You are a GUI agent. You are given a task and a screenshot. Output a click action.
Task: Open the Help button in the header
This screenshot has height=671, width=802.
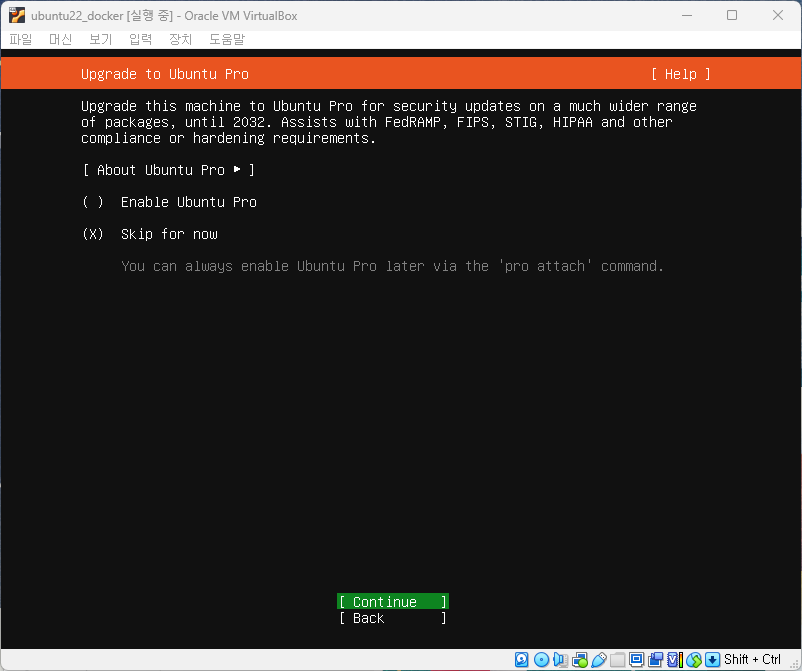681,74
